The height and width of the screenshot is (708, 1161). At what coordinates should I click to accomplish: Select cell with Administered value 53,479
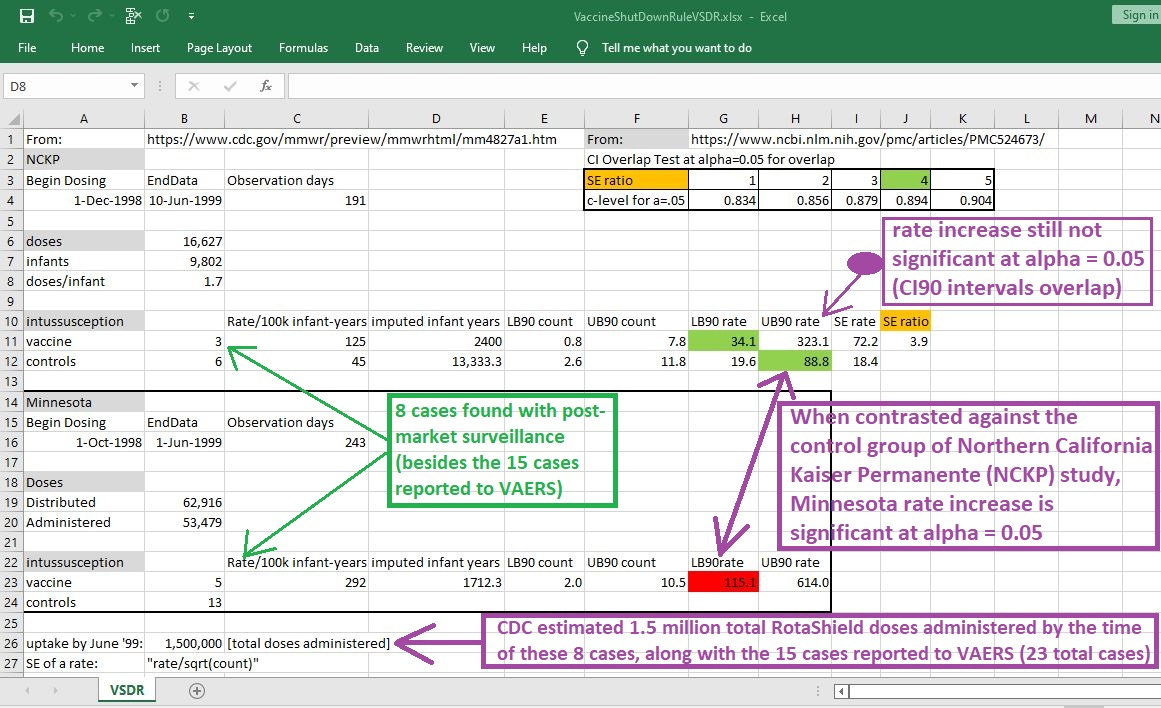(184, 522)
